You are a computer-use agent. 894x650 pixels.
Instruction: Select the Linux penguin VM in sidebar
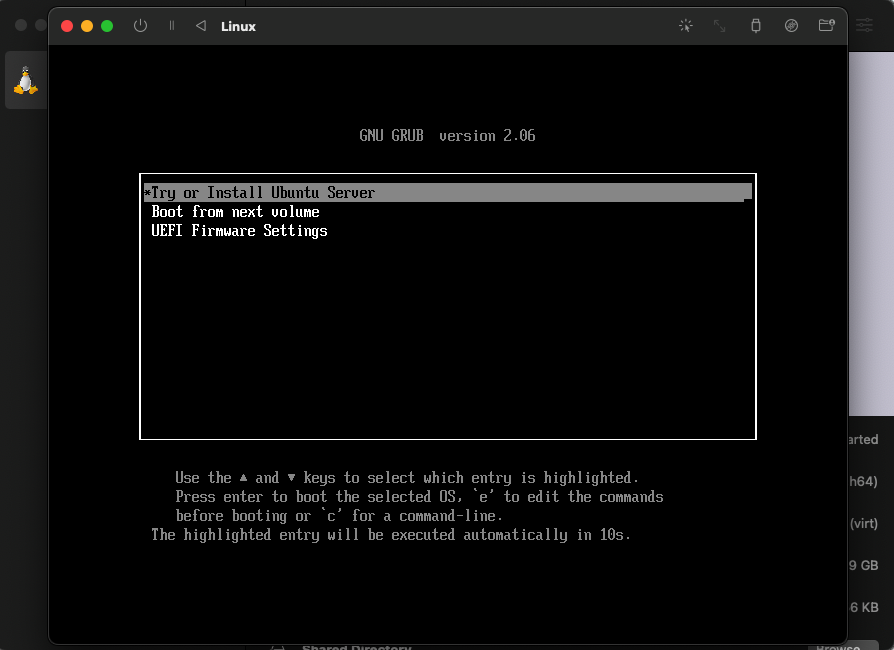[x=26, y=80]
